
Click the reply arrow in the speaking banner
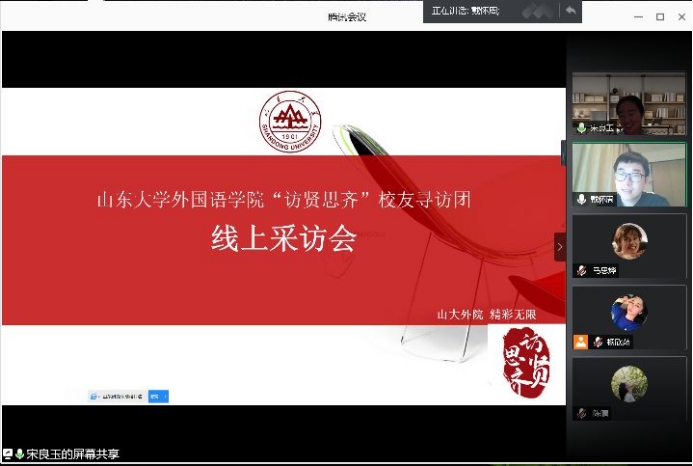coord(570,11)
